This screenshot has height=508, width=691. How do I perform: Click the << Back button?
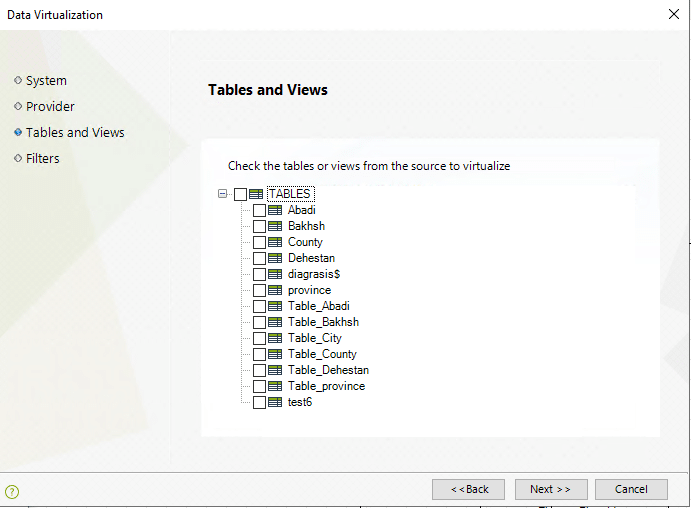468,489
